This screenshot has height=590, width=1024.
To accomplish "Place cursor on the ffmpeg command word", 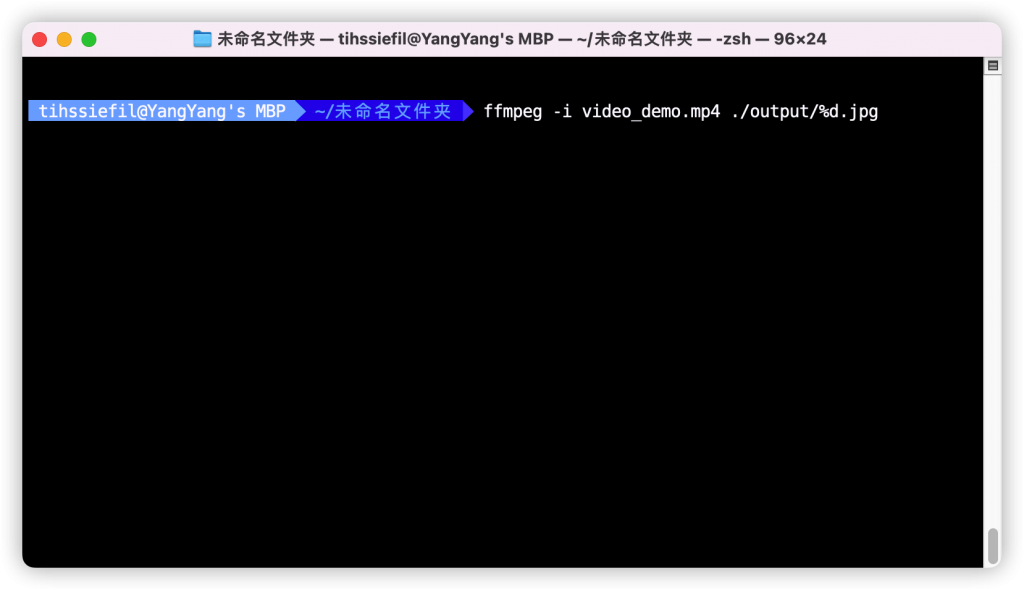I will (513, 112).
